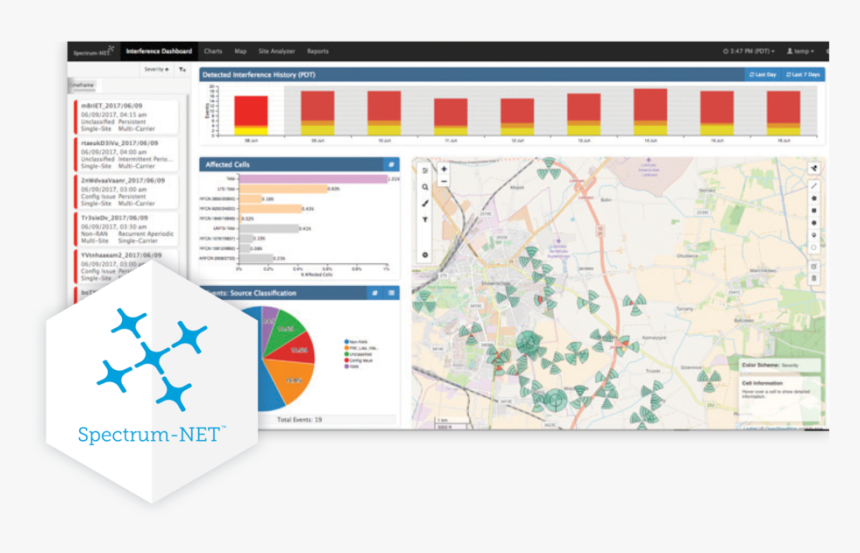
Task: Select the draw circle tool
Action: pos(814,223)
